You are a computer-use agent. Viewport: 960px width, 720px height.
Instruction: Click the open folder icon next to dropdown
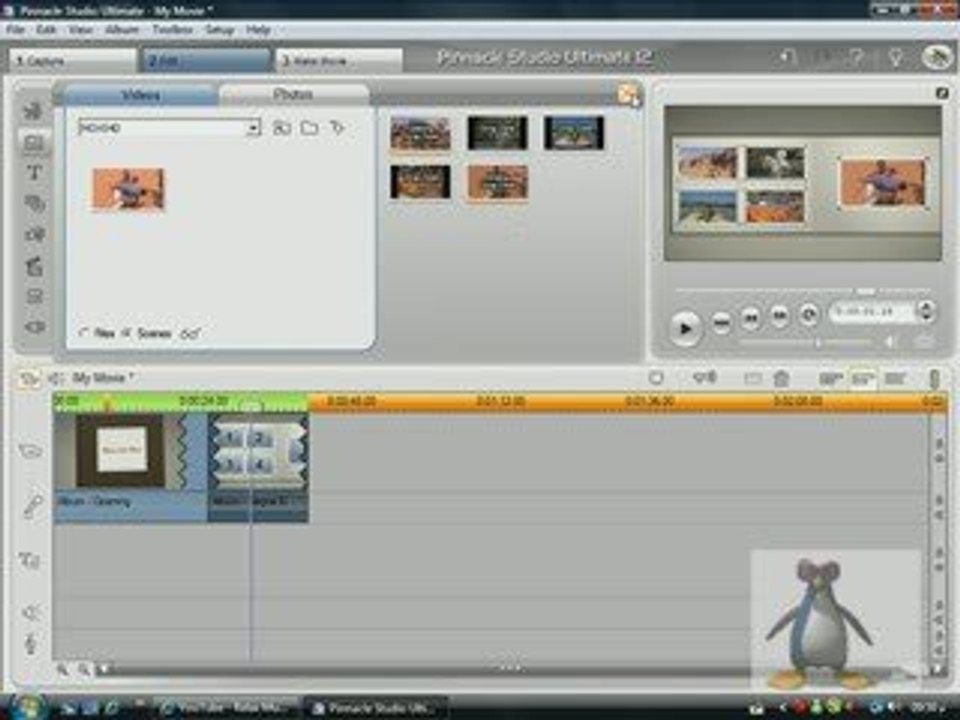[309, 128]
